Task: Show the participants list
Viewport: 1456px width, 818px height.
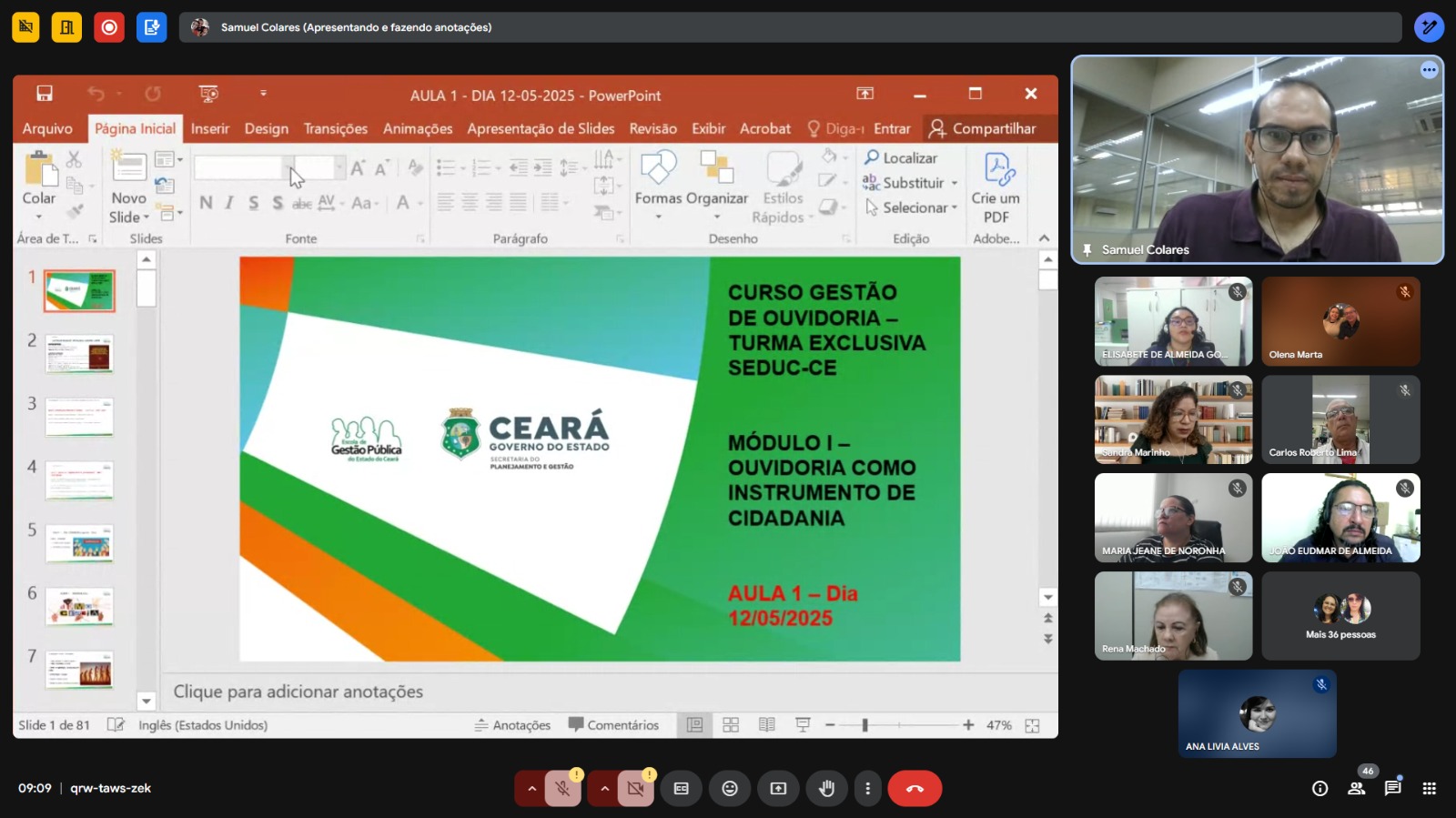Action: pyautogui.click(x=1356, y=789)
